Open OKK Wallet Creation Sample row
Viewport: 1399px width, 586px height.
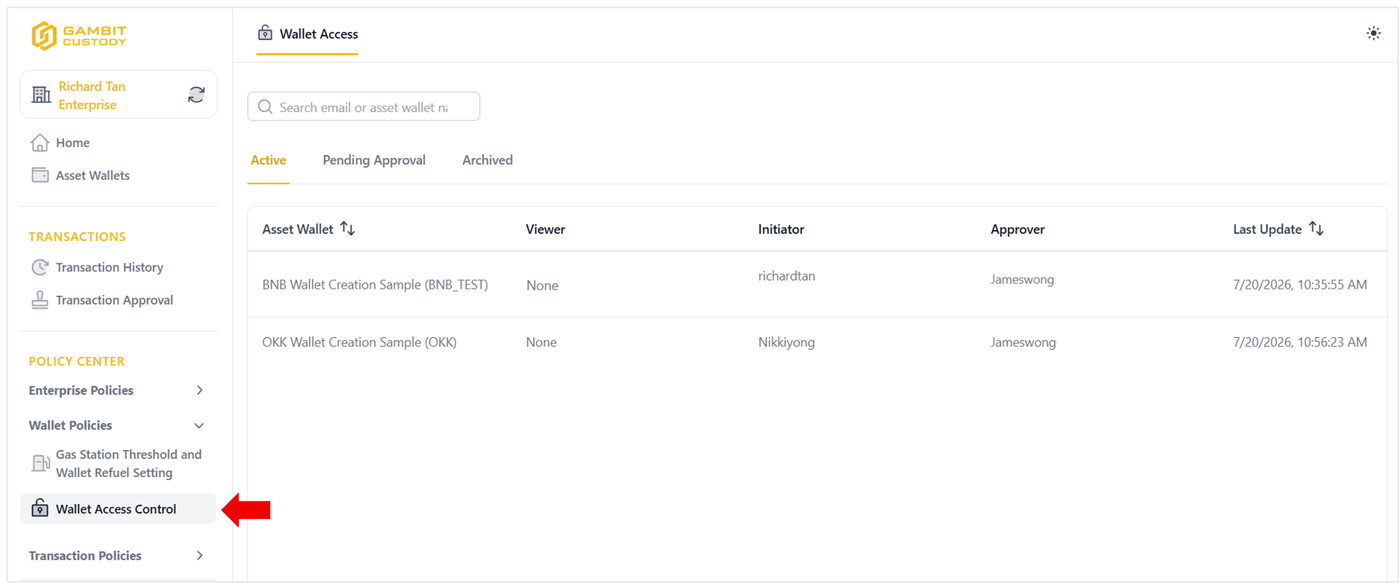click(817, 342)
